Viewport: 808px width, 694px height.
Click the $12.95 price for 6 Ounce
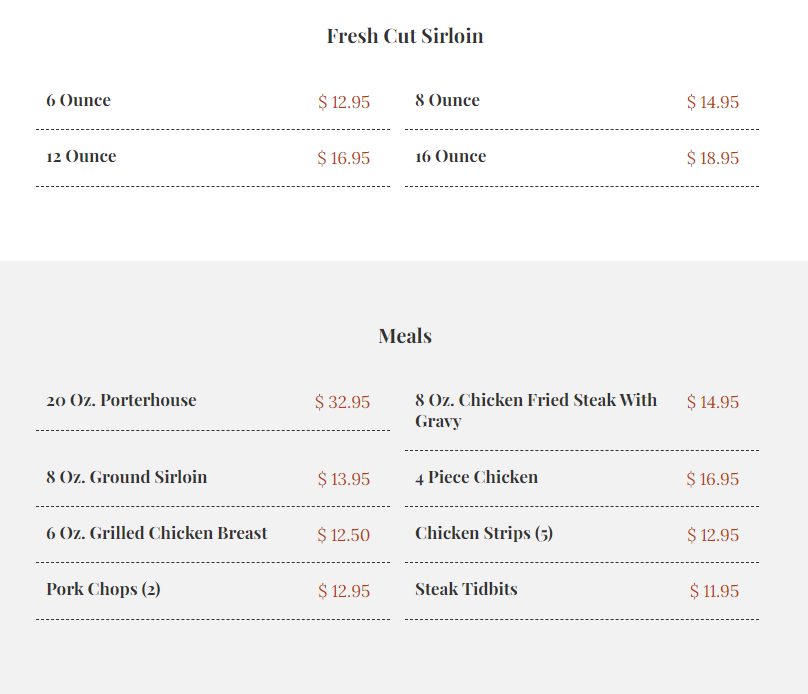[344, 102]
